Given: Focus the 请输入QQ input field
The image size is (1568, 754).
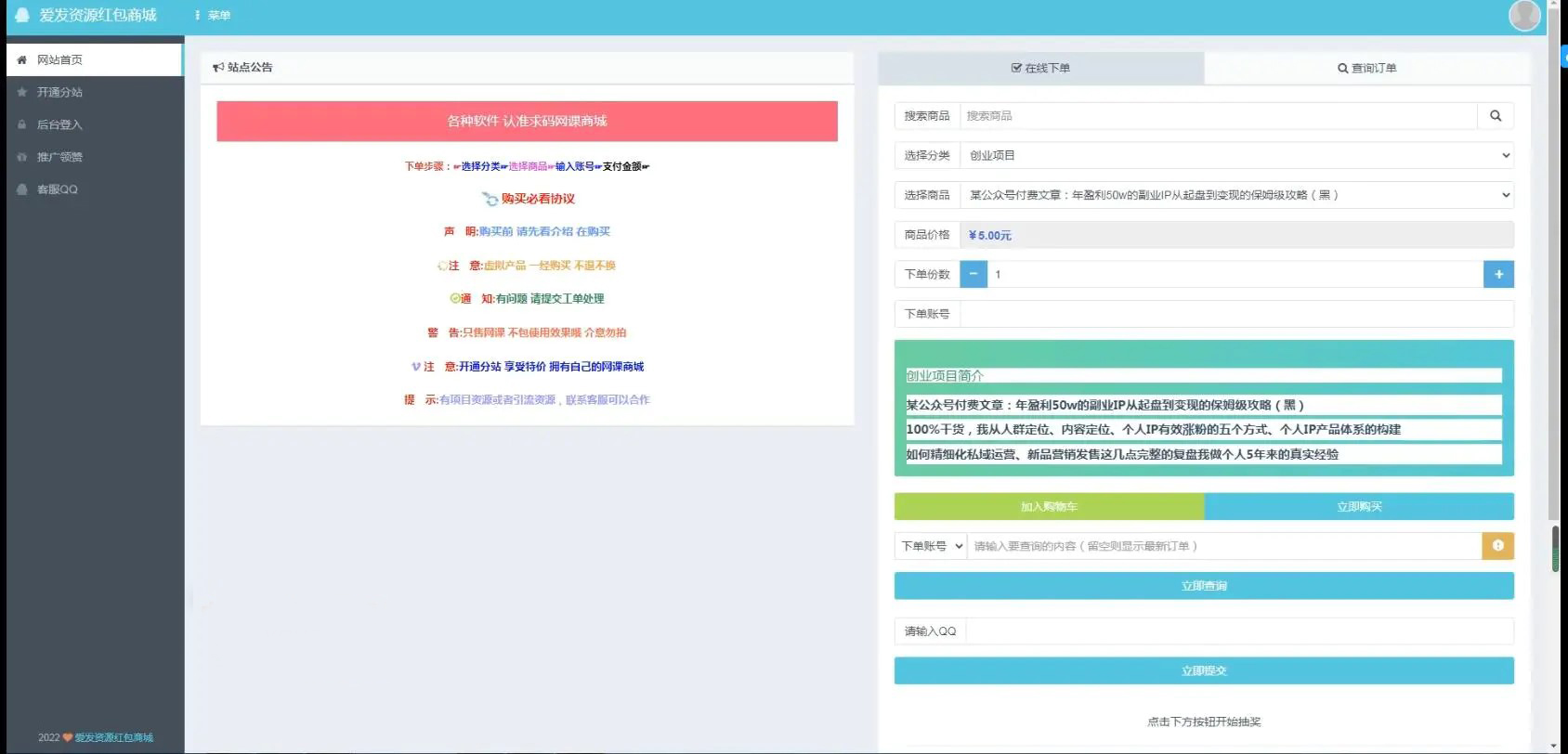Looking at the screenshot, I should click(x=1239, y=631).
